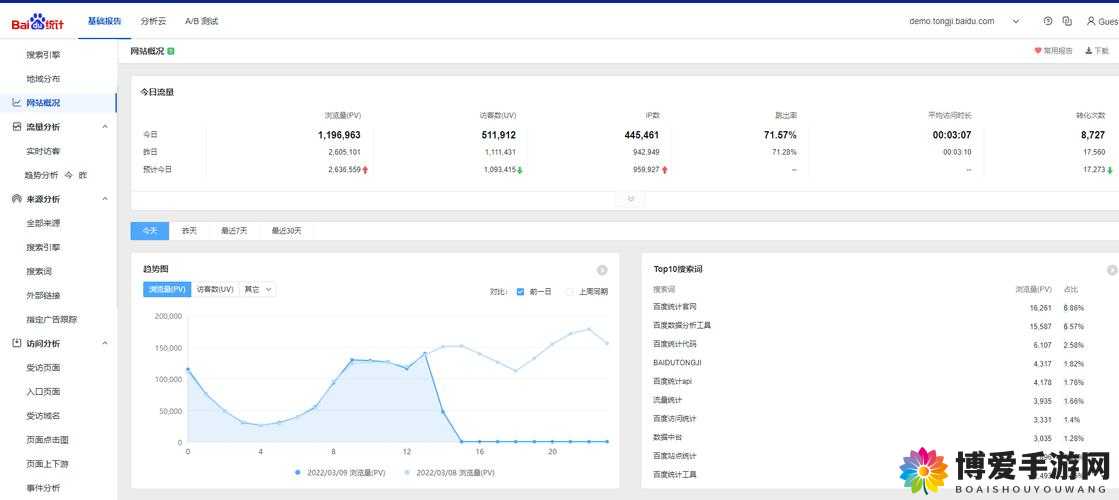1119x500 pixels.
Task: Open the 其它 metrics dropdown
Action: coord(258,290)
